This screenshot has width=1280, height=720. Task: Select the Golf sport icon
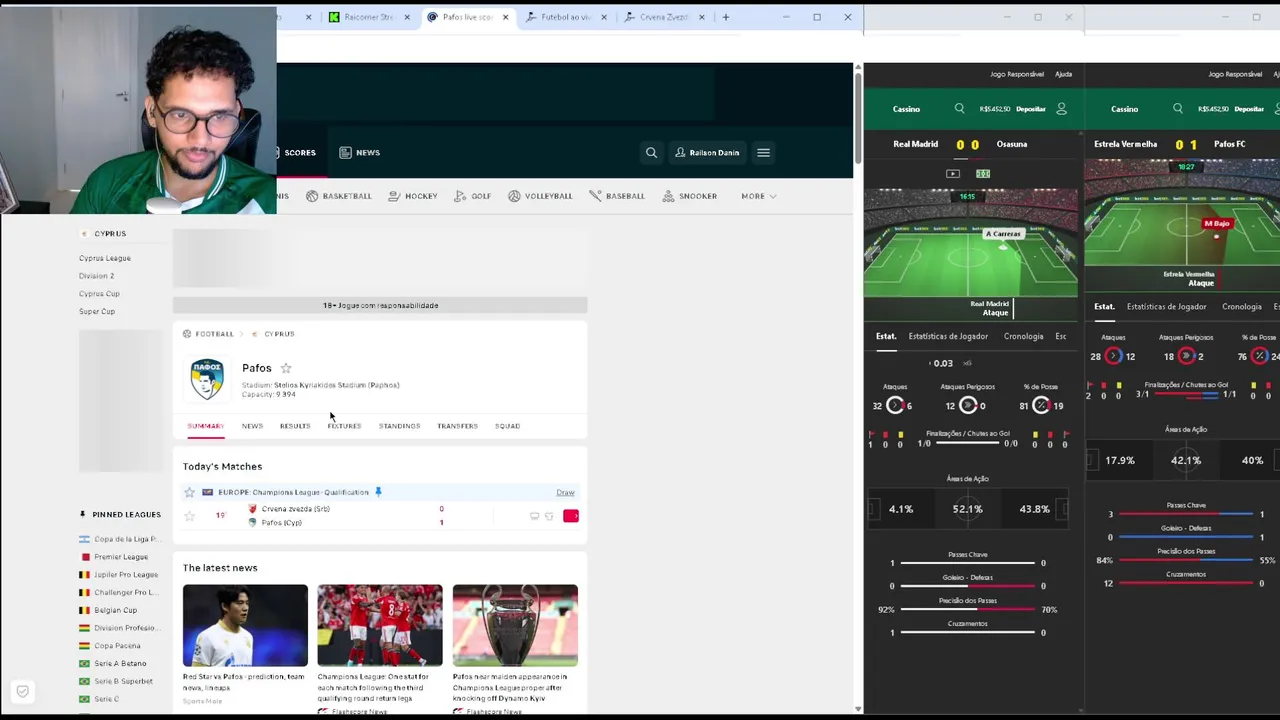tap(460, 196)
